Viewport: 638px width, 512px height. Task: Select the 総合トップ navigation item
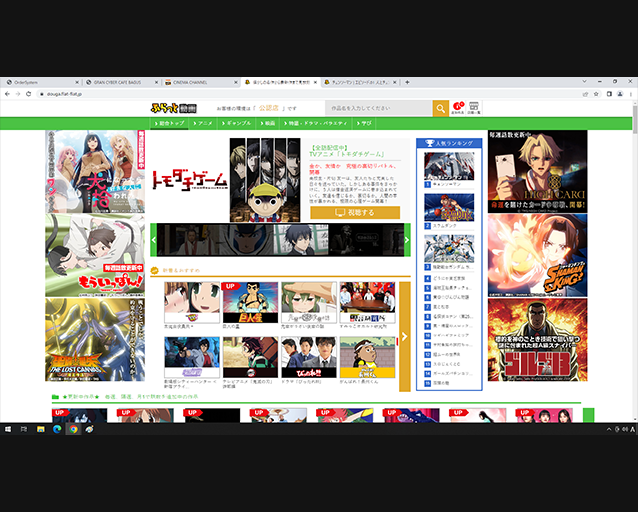tap(170, 123)
